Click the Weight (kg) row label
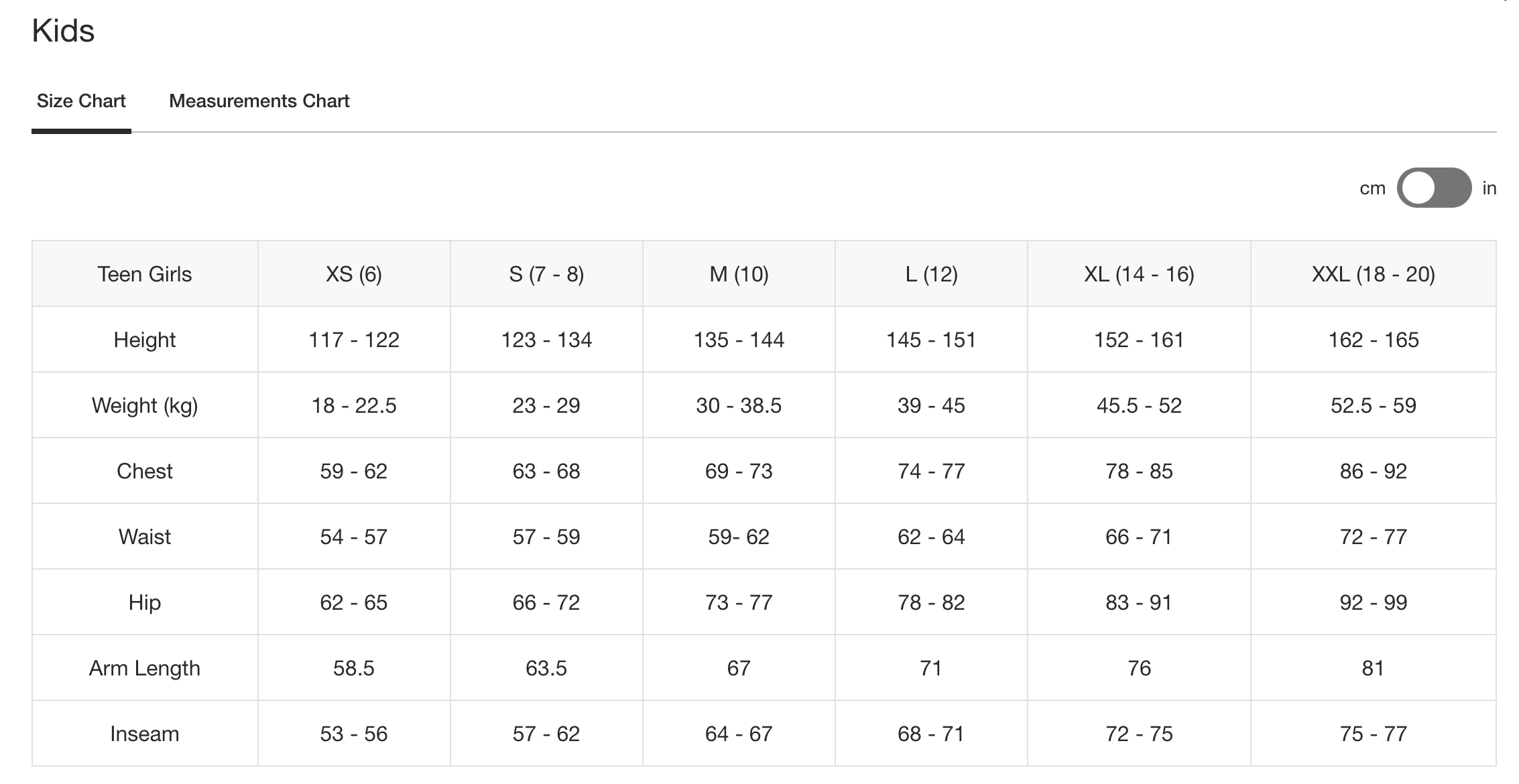 (145, 405)
